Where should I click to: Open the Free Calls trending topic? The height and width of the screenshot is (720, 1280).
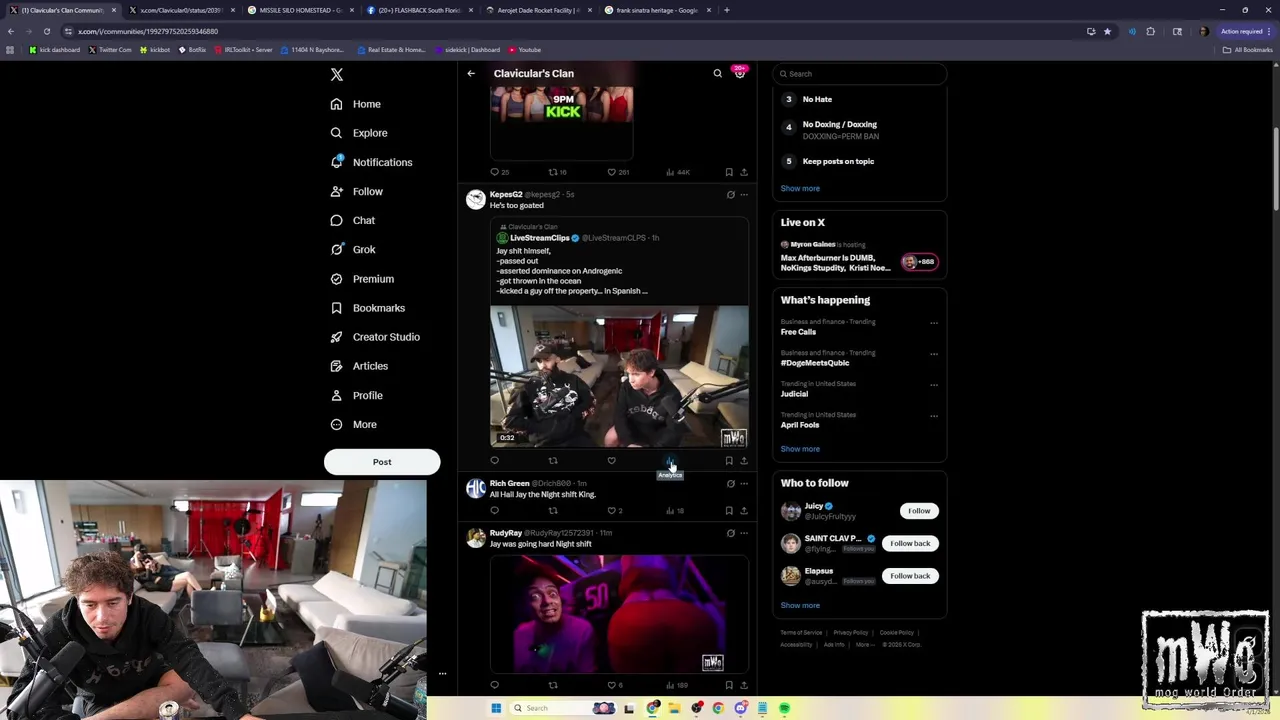coord(798,332)
